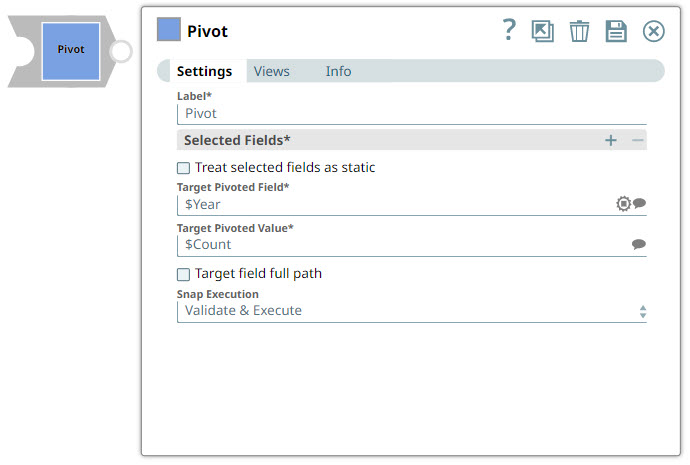Click comment bubble beside Target Pivoted Value
Viewport: 690px width, 465px height.
coord(639,244)
